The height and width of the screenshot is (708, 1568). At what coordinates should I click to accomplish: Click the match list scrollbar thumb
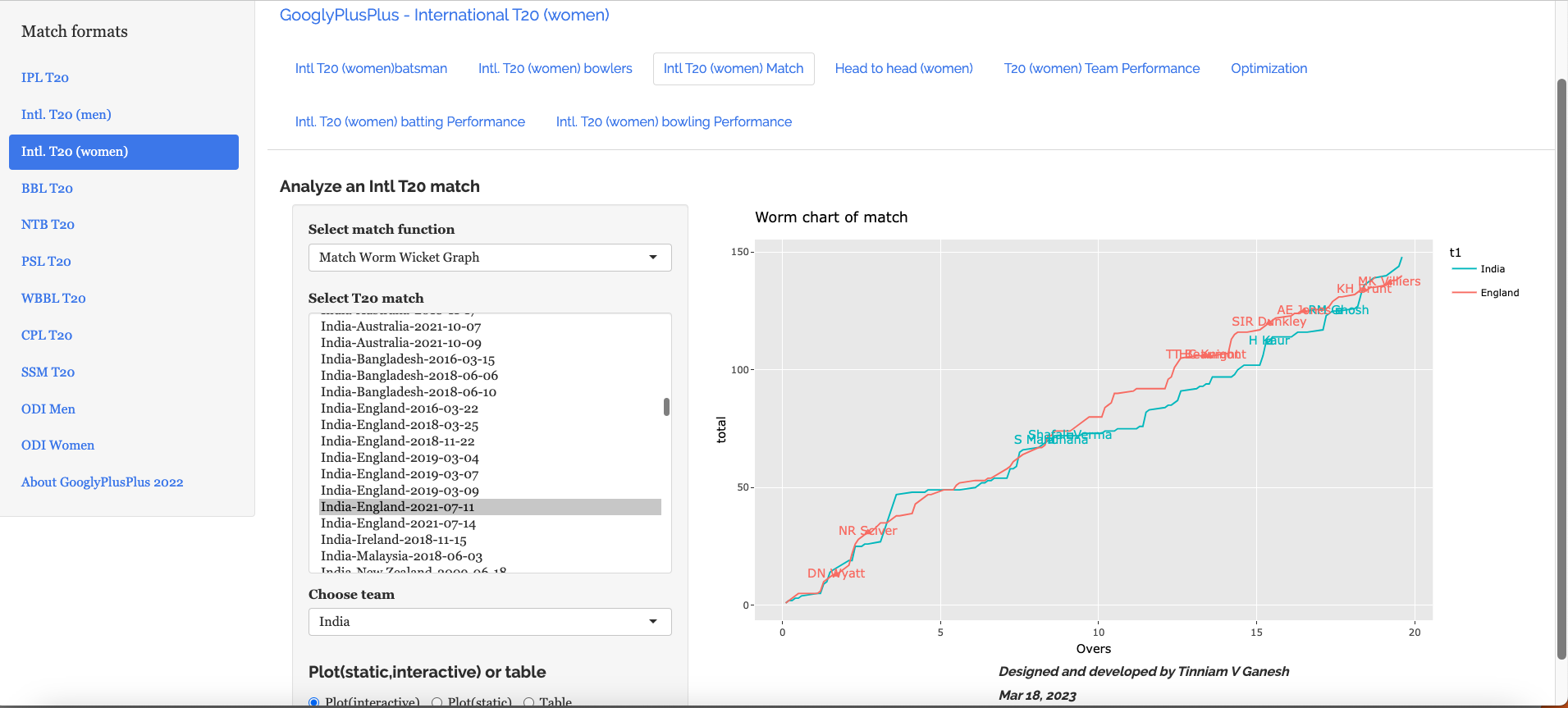pyautogui.click(x=666, y=407)
